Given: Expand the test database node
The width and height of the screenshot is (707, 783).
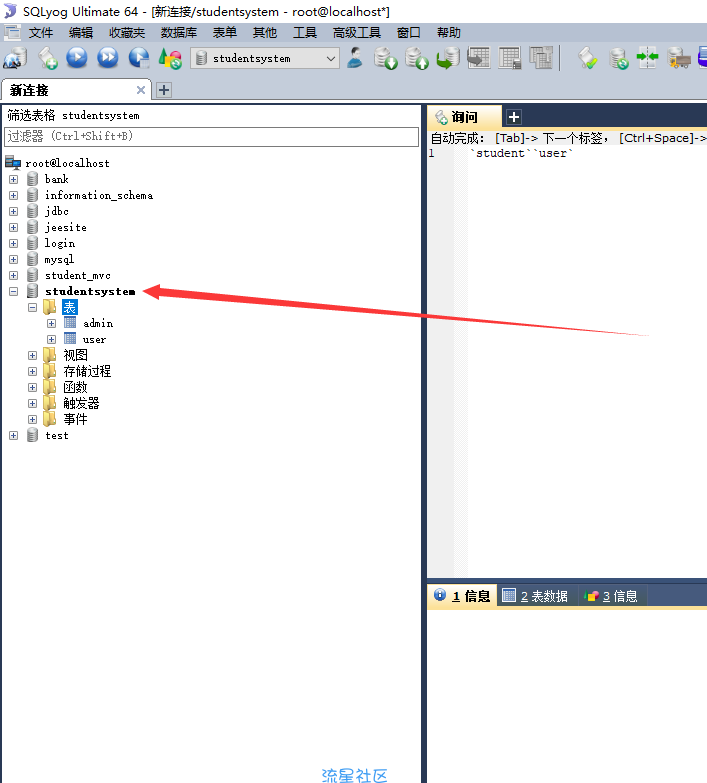Looking at the screenshot, I should click(x=13, y=435).
